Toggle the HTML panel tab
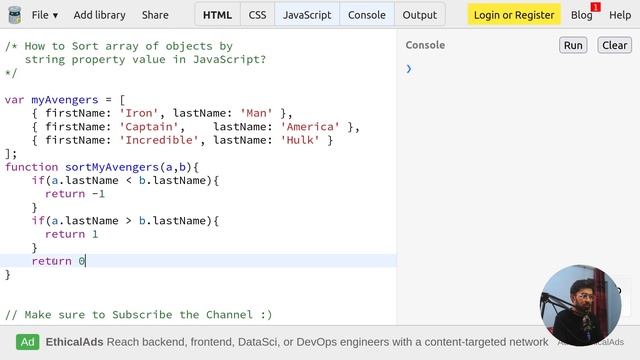The image size is (640, 360). tap(217, 15)
